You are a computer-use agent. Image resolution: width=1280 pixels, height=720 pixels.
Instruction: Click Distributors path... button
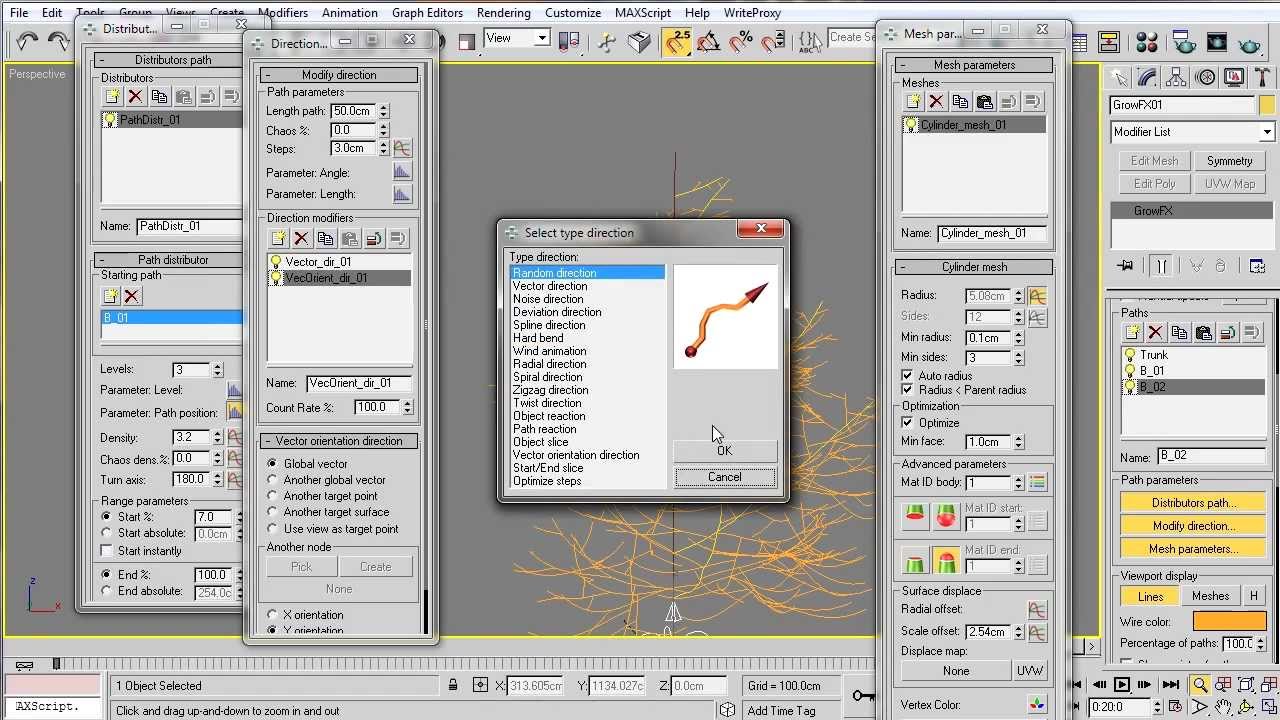(x=1193, y=503)
